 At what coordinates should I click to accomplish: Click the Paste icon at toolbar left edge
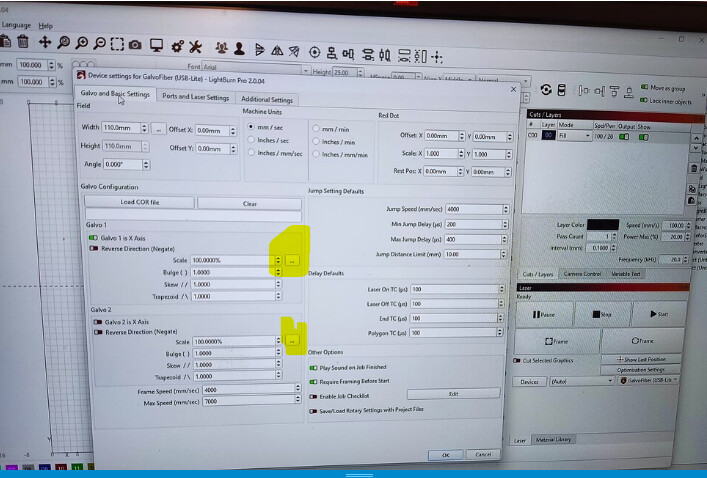click(5, 41)
